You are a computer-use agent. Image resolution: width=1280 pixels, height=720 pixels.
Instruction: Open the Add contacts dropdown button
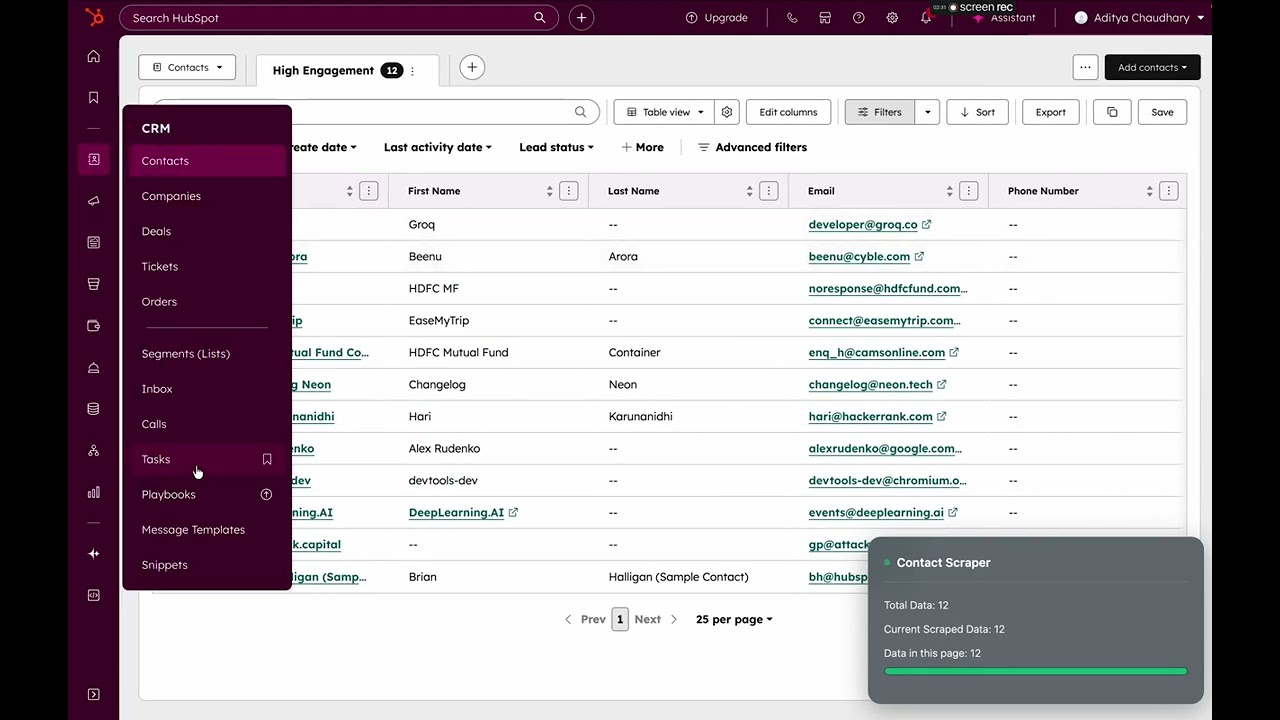1152,67
